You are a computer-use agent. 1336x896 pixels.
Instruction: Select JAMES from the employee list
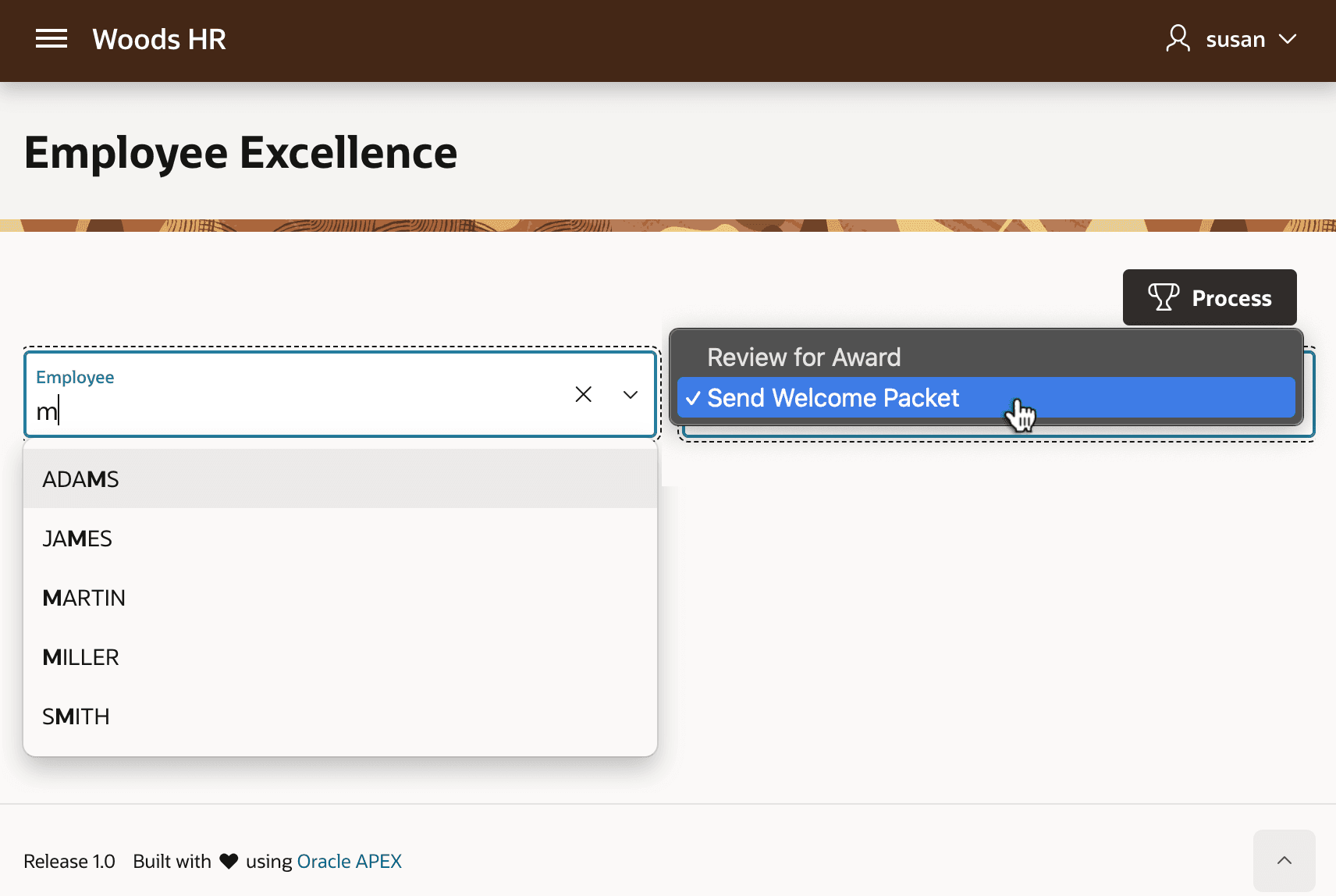(340, 538)
